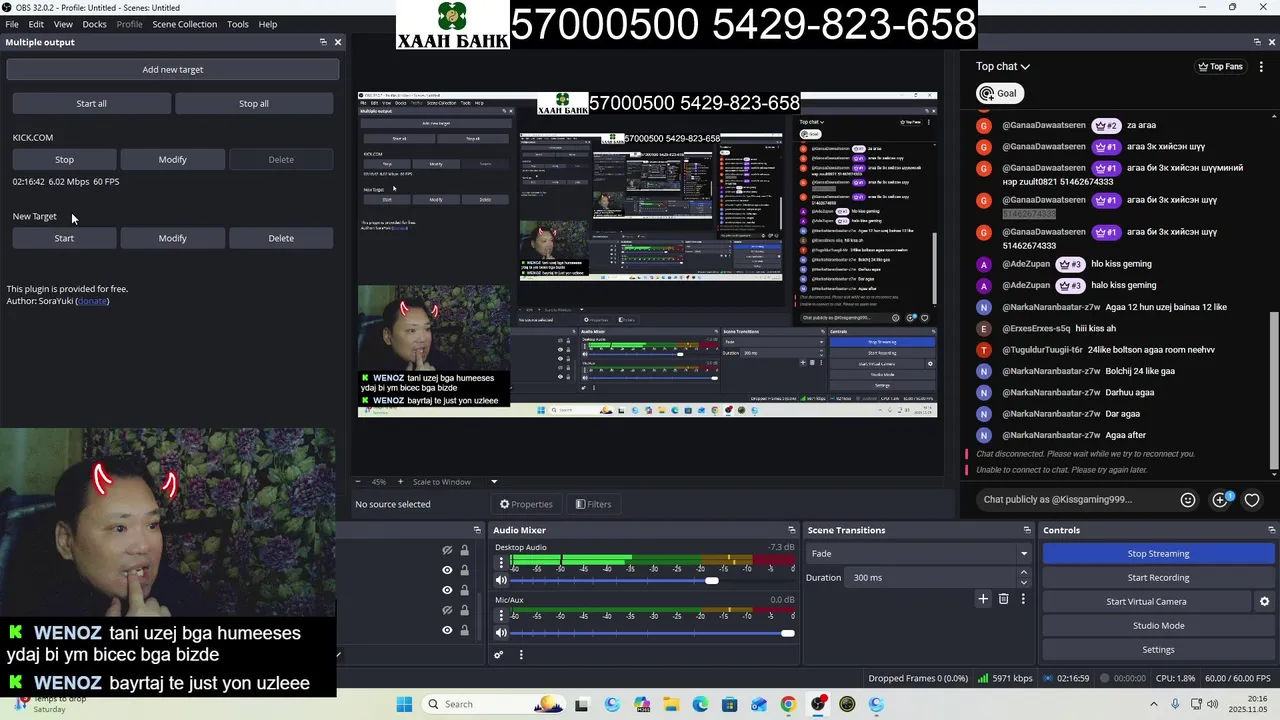
Task: Float the Controls dock
Action: coord(1271,530)
